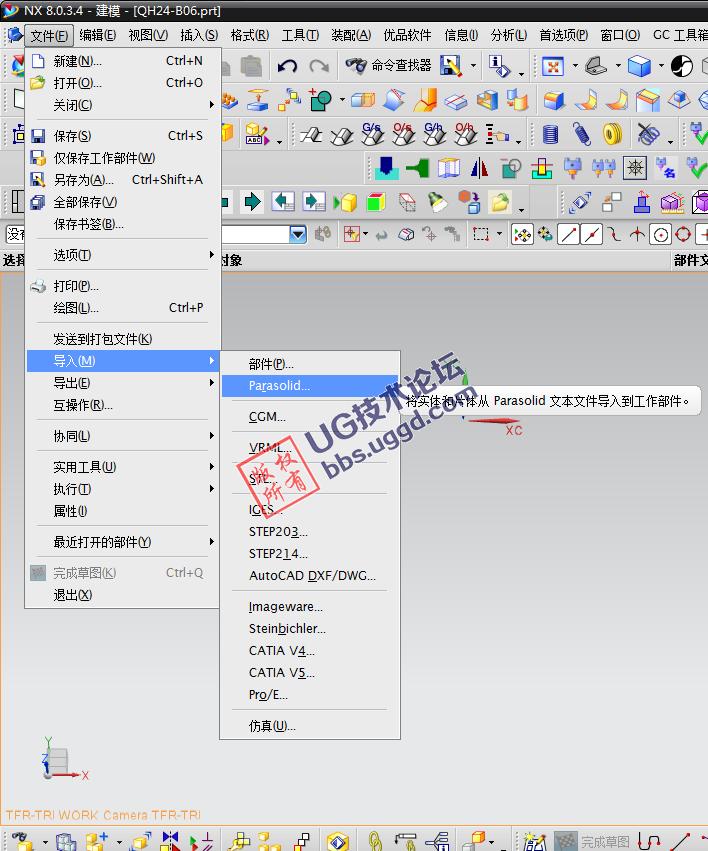
Task: Select 另存为(A)... in File menu
Action: tap(122, 180)
